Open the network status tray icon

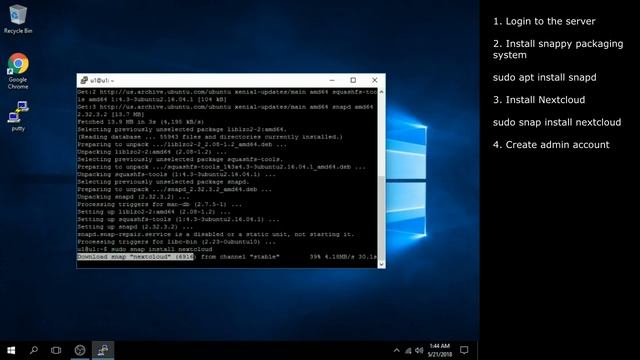[408, 350]
